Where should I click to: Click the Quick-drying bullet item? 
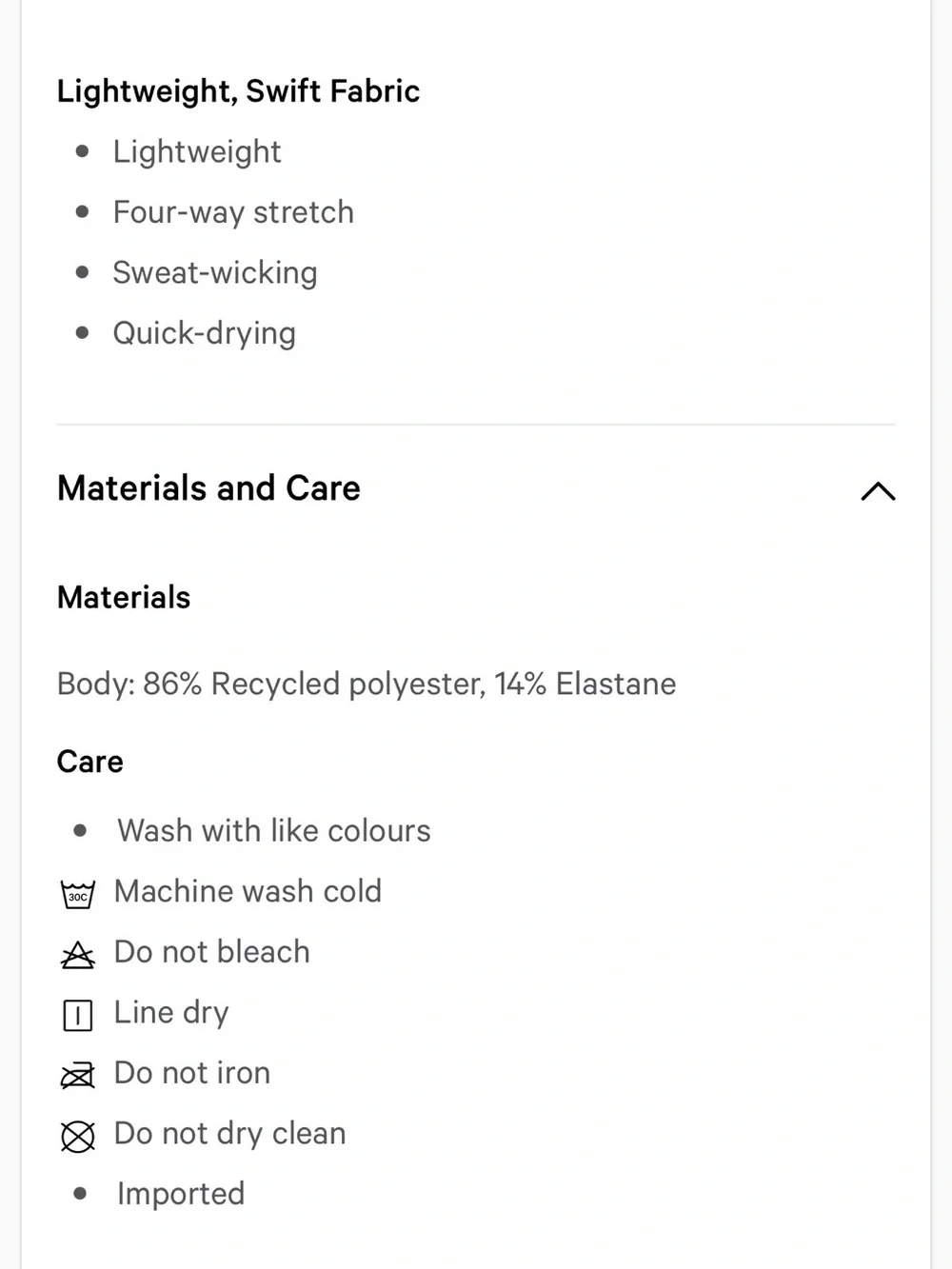point(204,333)
